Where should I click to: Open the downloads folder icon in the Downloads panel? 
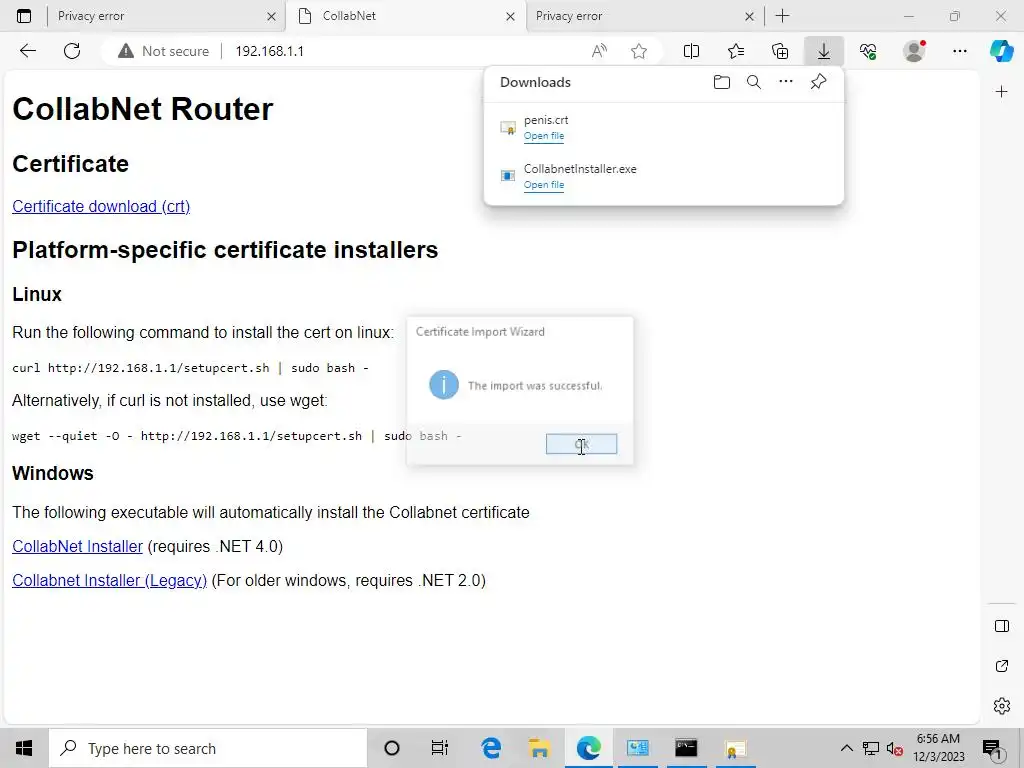(722, 82)
